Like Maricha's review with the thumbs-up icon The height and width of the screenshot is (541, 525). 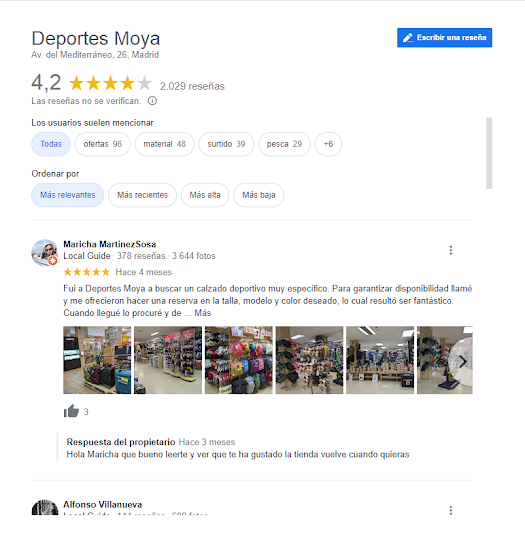[71, 411]
